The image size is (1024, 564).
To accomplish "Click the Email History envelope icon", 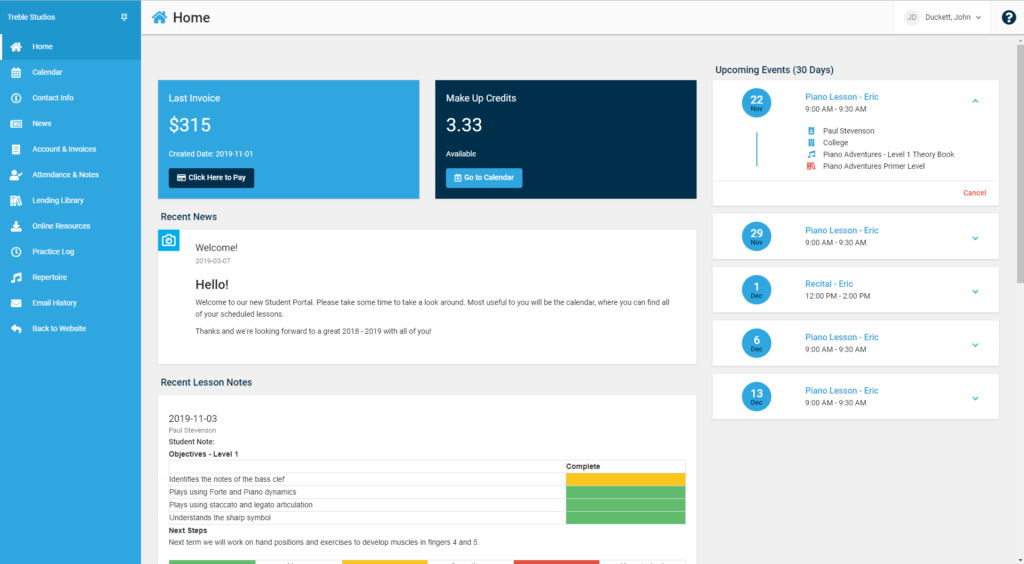I will tap(16, 303).
